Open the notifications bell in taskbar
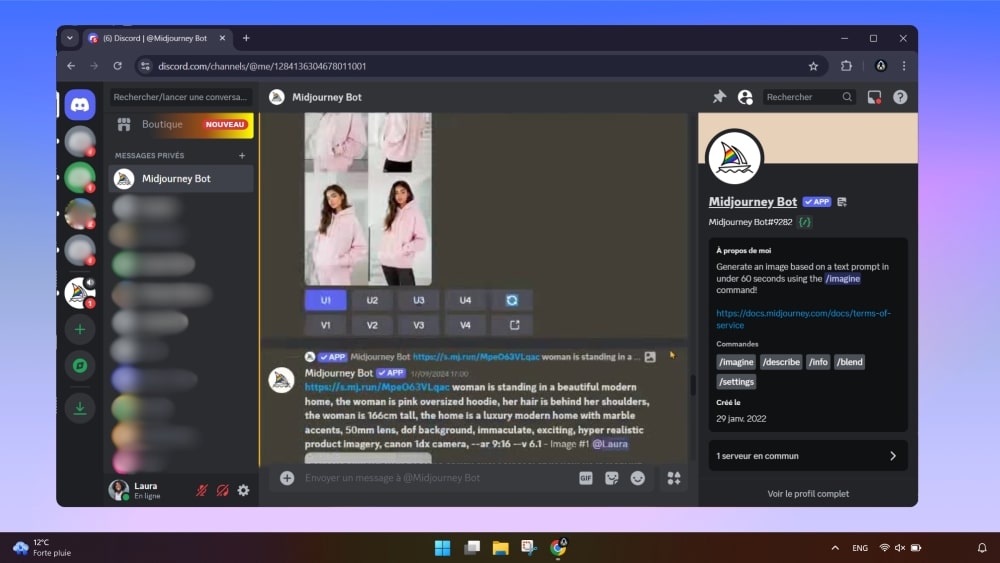The width and height of the screenshot is (1000, 563). (x=982, y=548)
